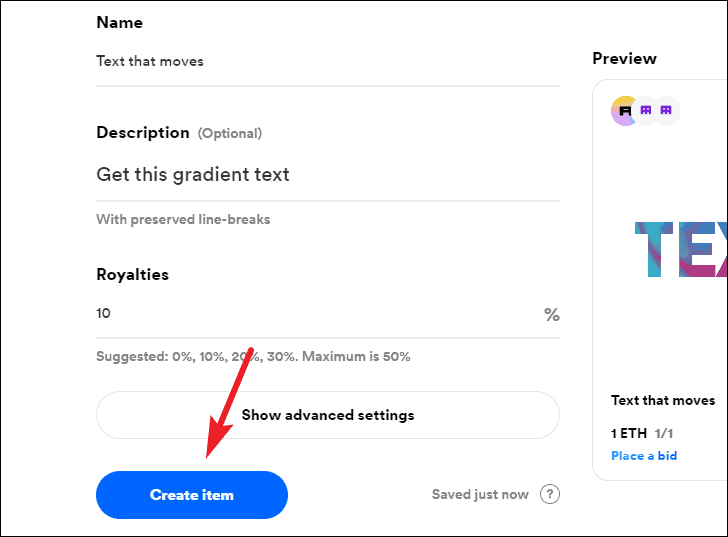Image resolution: width=728 pixels, height=537 pixels.
Task: Click the rightmost purple ghost avatar
Action: (x=666, y=110)
